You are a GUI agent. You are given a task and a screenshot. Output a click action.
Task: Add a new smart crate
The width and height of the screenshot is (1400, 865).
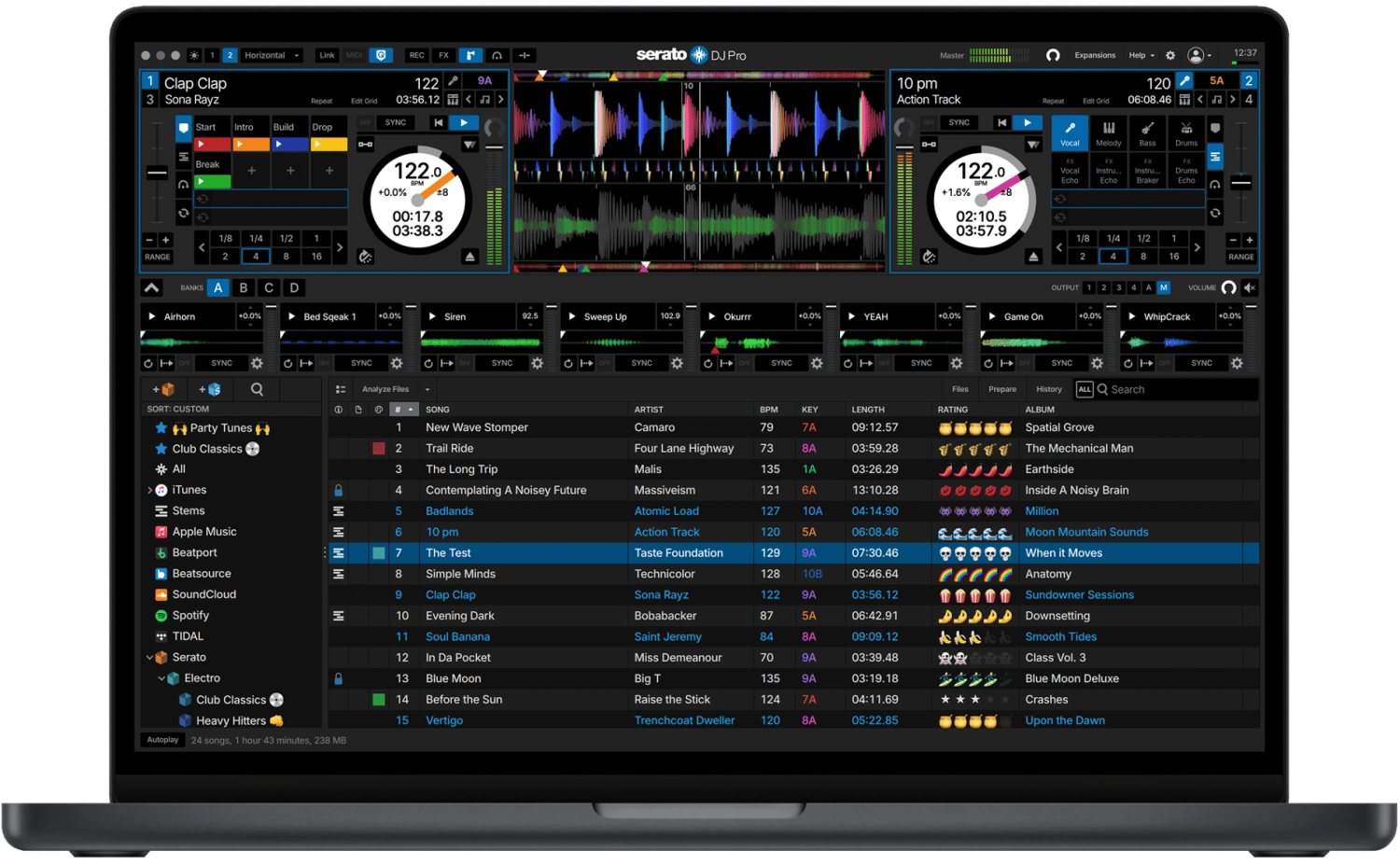click(x=210, y=389)
